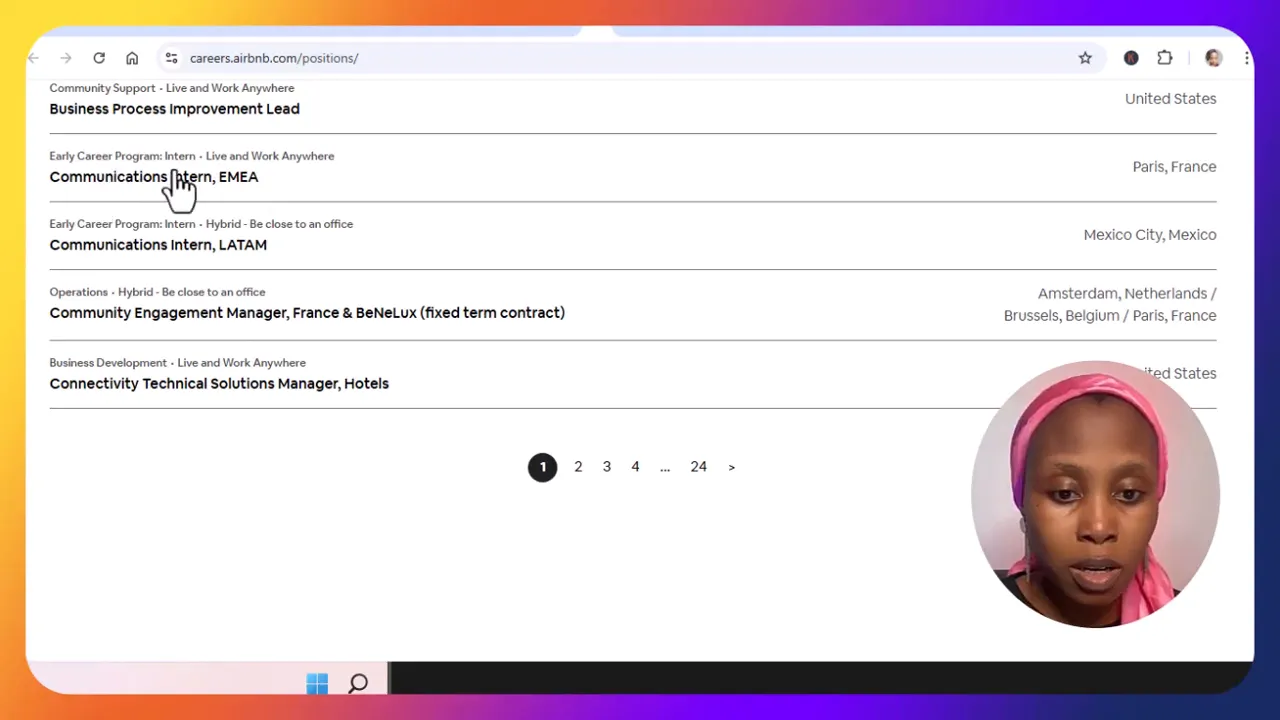Go to page 4 of positions
1280x720 pixels.
(x=635, y=467)
